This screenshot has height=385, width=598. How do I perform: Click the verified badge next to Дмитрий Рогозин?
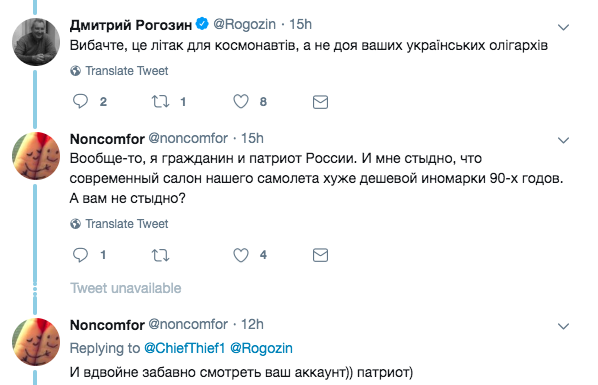click(x=202, y=24)
